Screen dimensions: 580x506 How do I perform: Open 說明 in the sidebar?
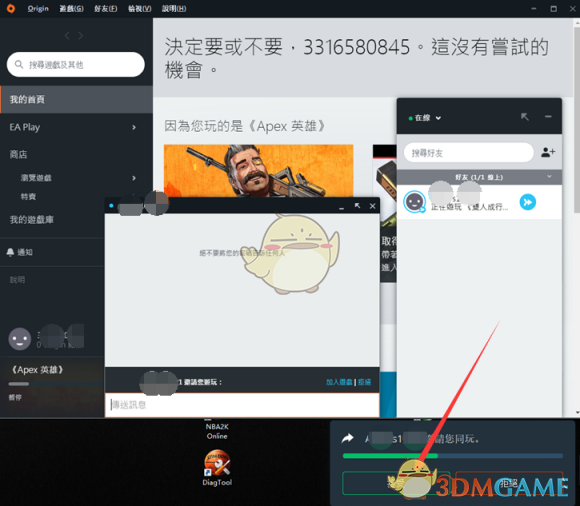coord(17,280)
